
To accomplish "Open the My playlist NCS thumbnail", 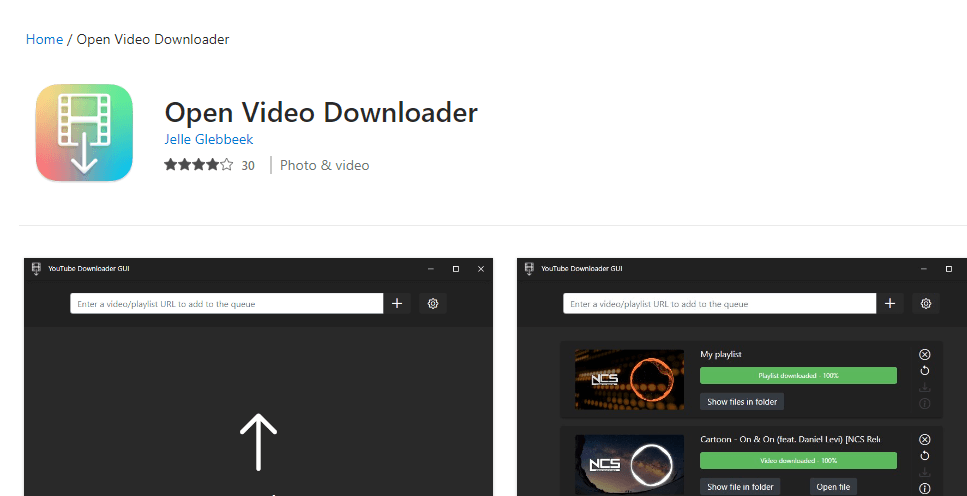I will (x=629, y=379).
